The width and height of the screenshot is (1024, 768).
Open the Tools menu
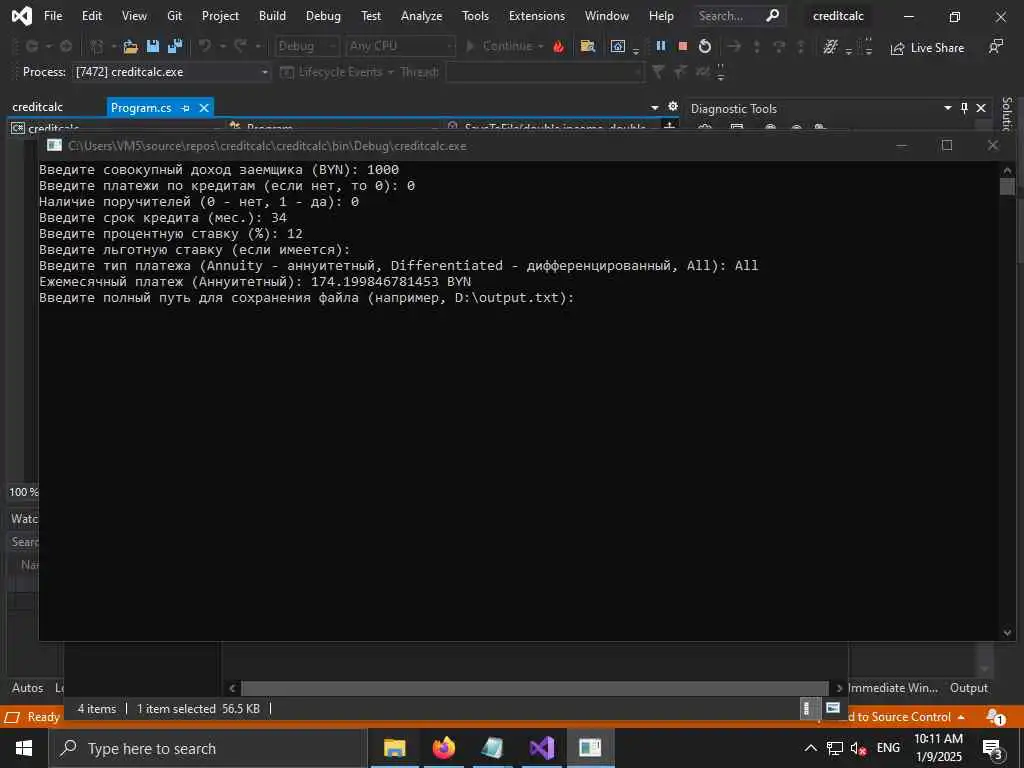pyautogui.click(x=475, y=16)
